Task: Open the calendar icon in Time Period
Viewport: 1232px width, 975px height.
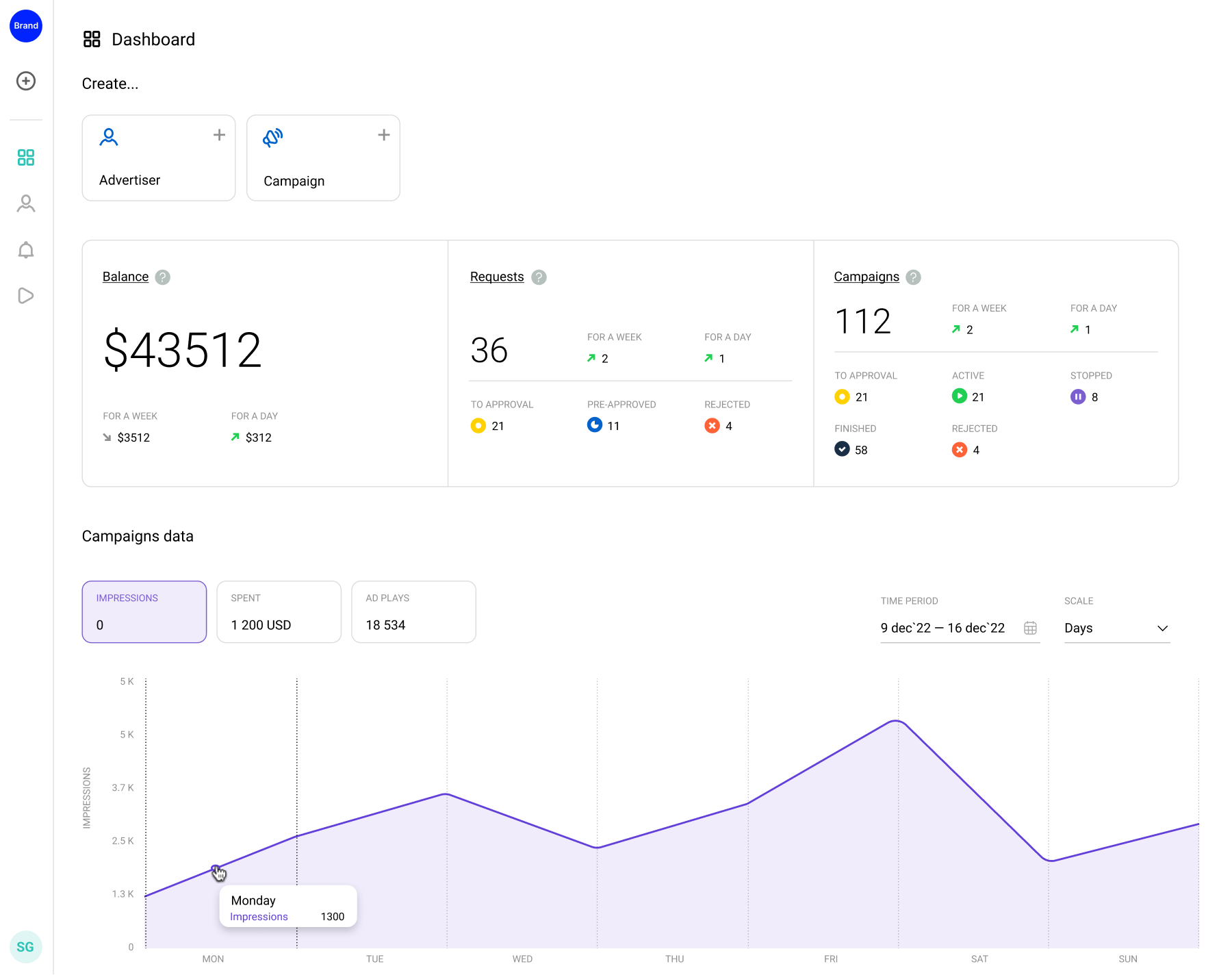Action: (1030, 628)
